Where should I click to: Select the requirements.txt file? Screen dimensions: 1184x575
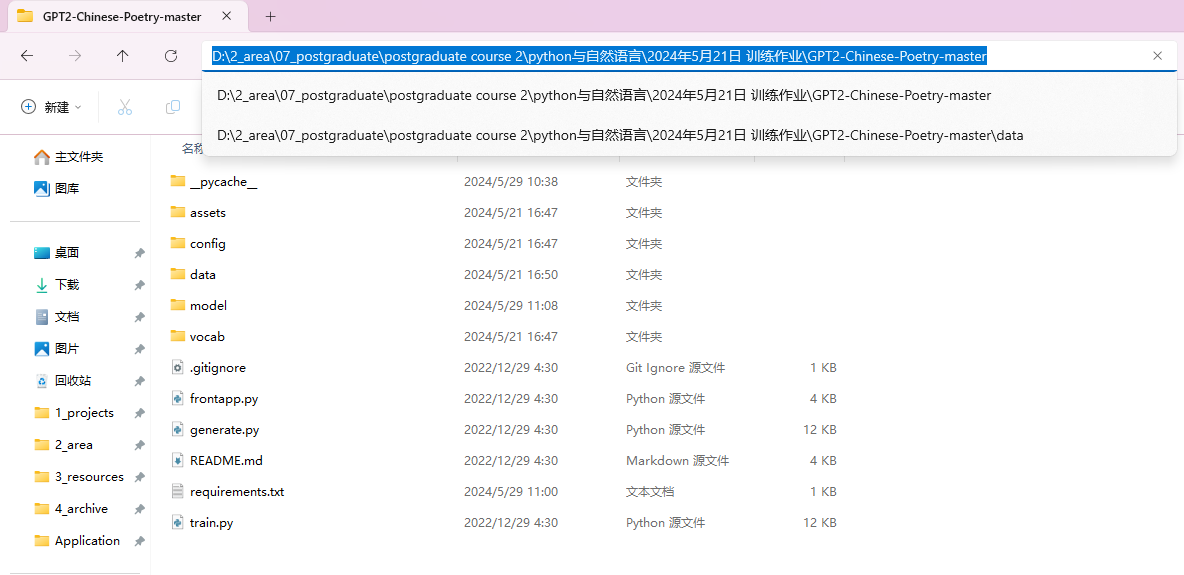click(236, 492)
